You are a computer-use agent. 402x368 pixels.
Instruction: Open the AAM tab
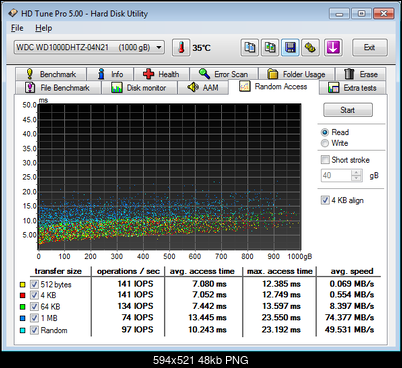coord(203,88)
